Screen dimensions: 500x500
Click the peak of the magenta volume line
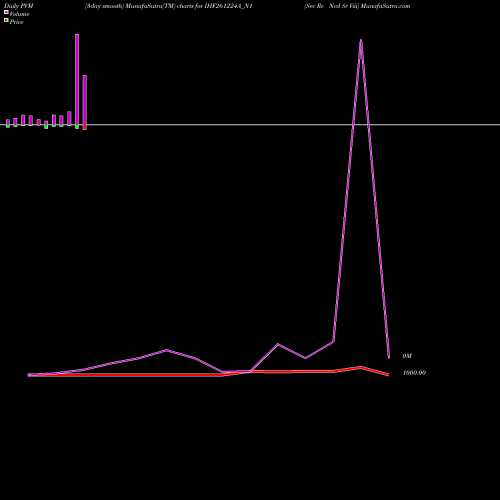pyautogui.click(x=361, y=40)
